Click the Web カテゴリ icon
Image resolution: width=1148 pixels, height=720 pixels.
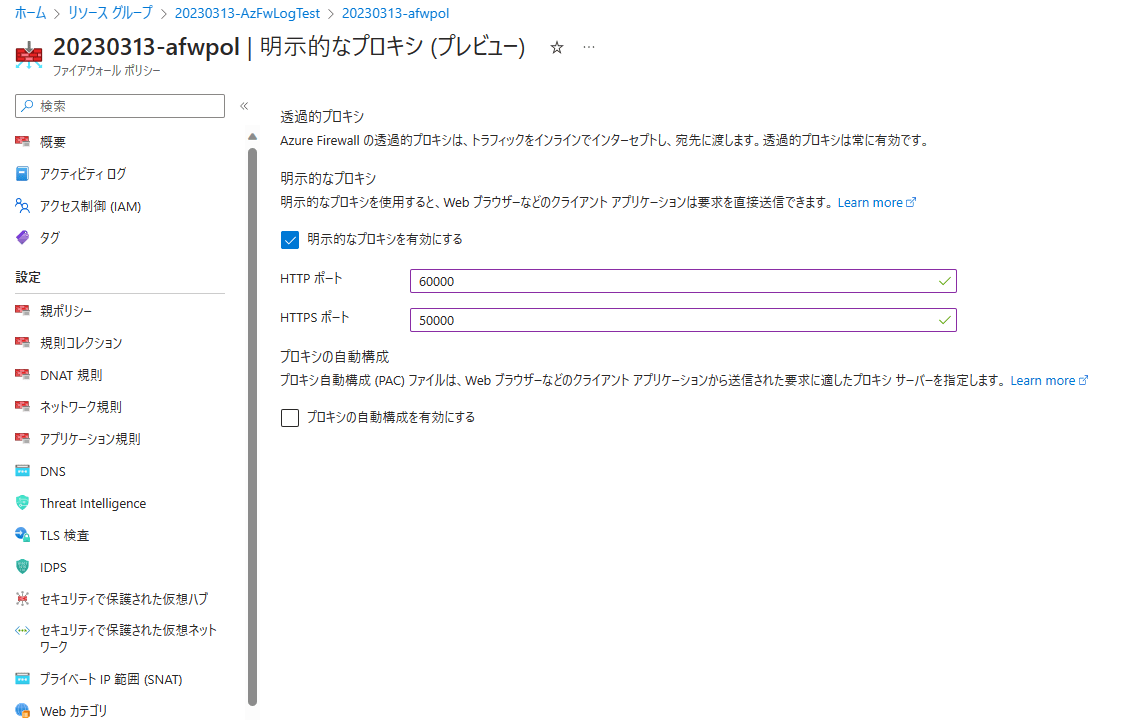23,710
